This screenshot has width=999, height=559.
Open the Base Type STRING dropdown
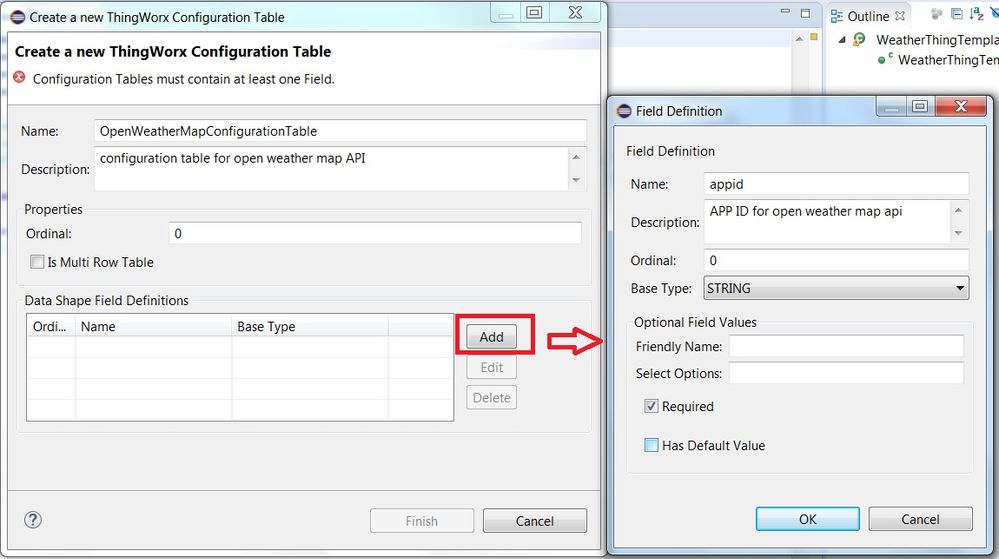(x=837, y=288)
